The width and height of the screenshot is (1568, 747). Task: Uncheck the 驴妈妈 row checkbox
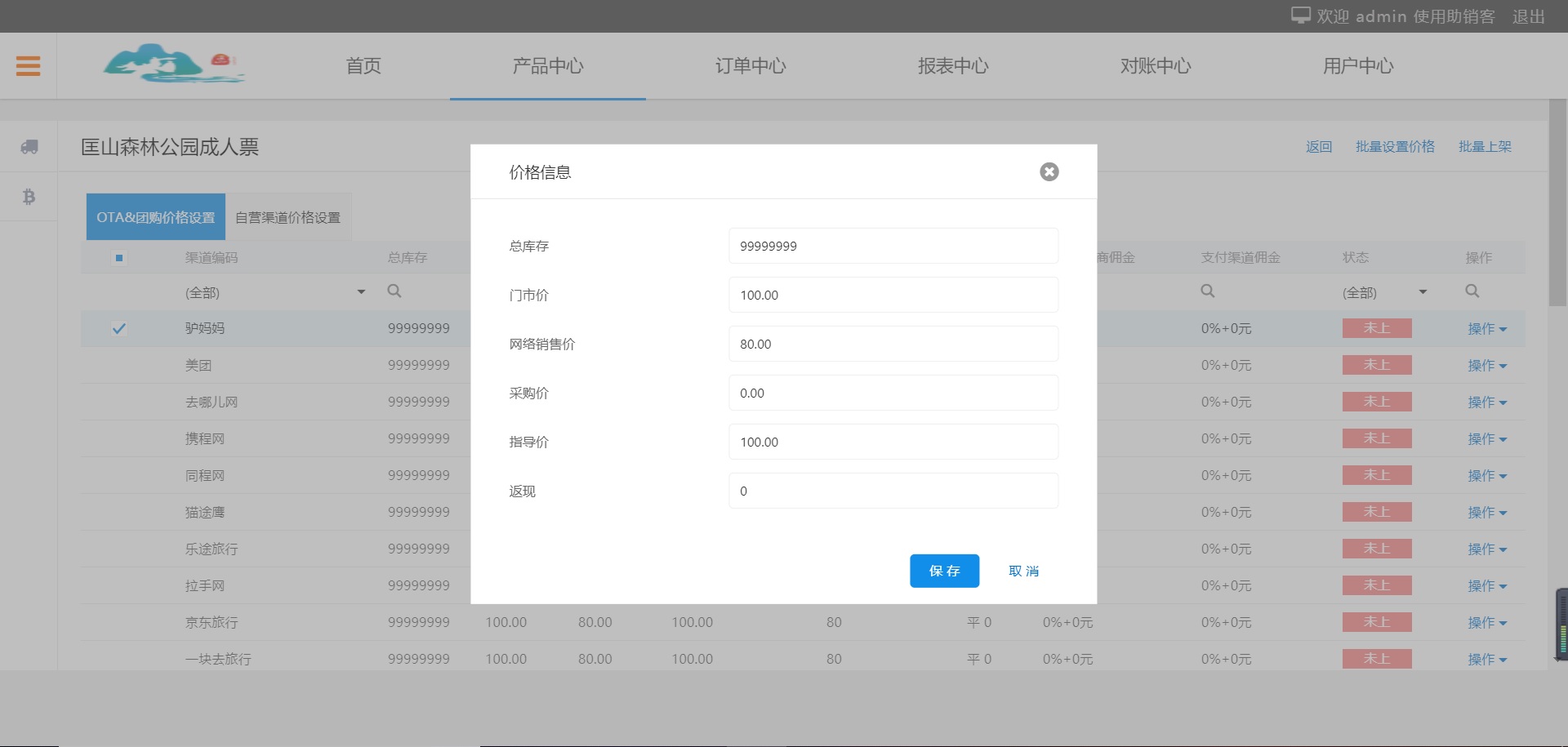(x=119, y=329)
